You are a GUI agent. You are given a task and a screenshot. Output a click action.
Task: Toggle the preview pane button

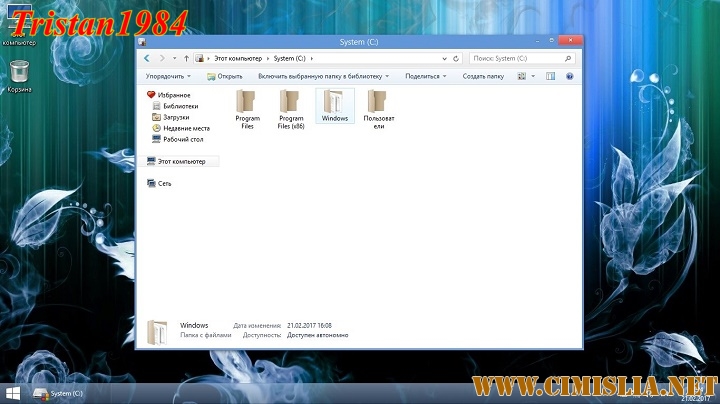[x=551, y=76]
